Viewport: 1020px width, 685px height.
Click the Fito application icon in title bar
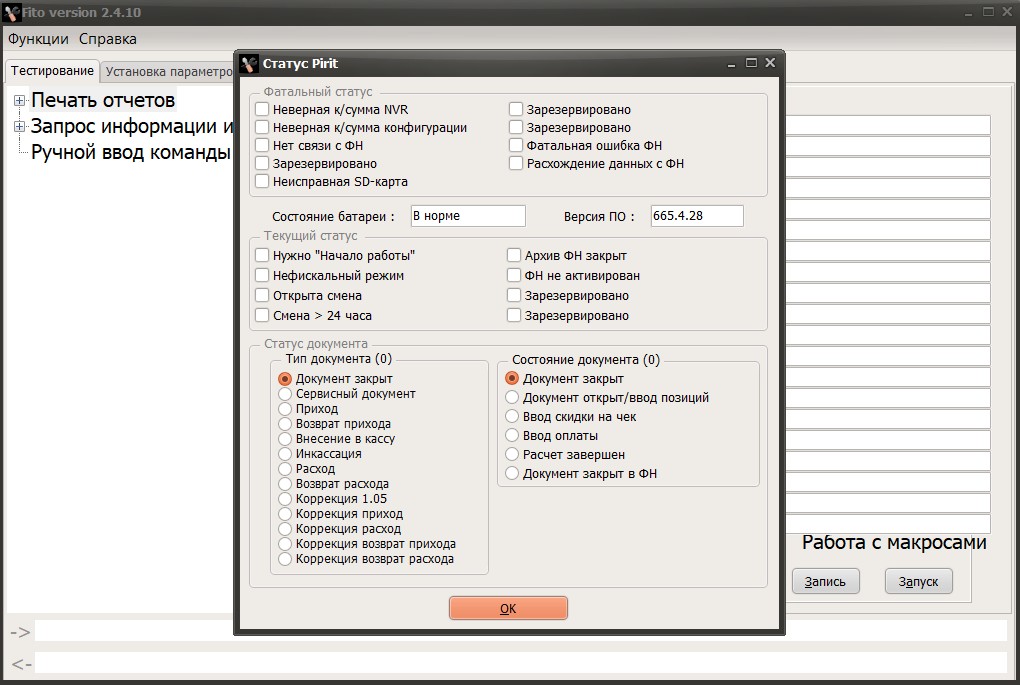click(x=12, y=12)
